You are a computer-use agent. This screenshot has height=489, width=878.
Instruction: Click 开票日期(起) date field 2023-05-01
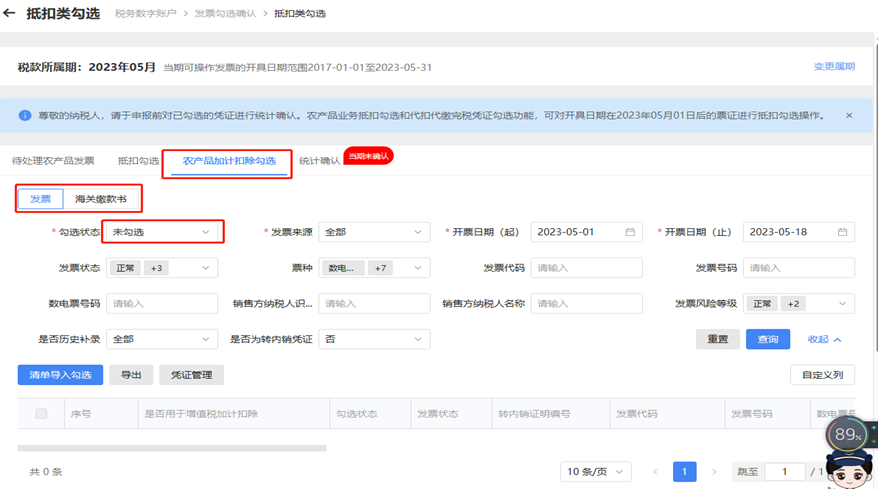point(586,232)
